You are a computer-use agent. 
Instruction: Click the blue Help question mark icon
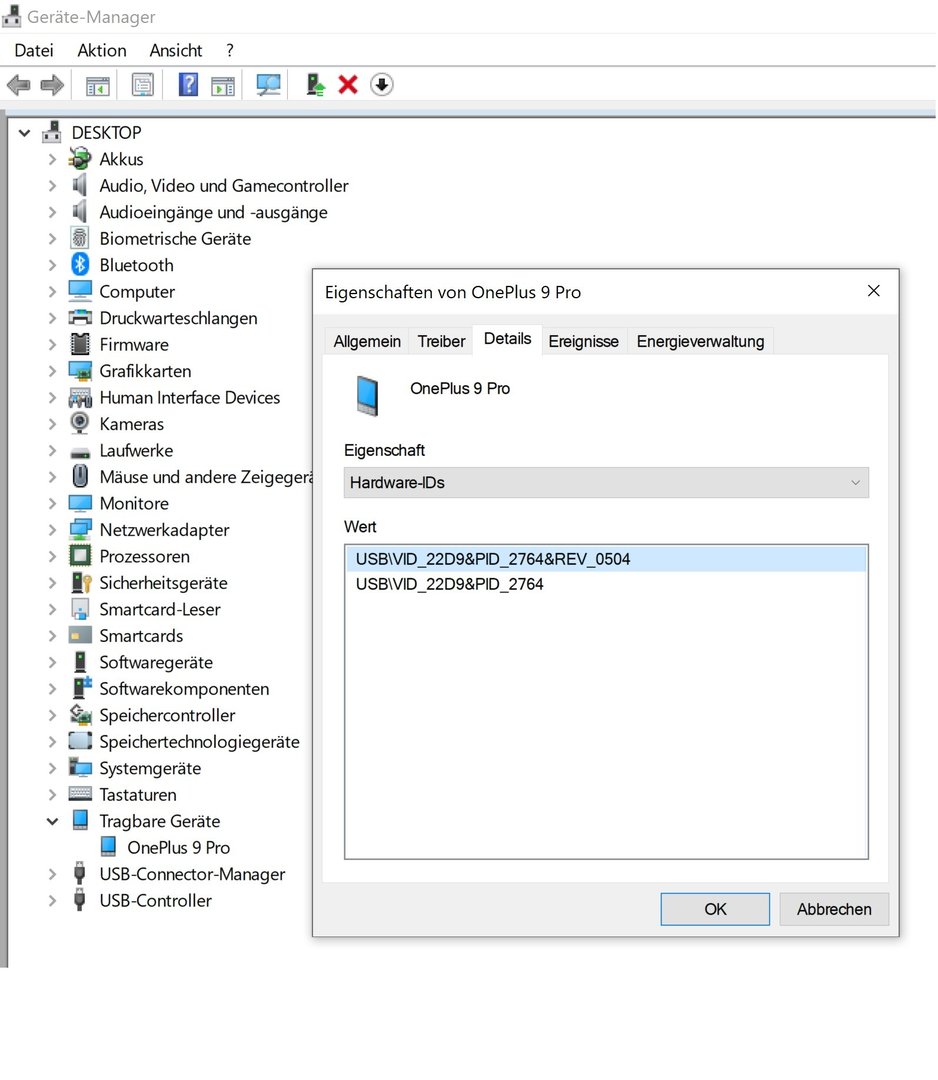188,85
